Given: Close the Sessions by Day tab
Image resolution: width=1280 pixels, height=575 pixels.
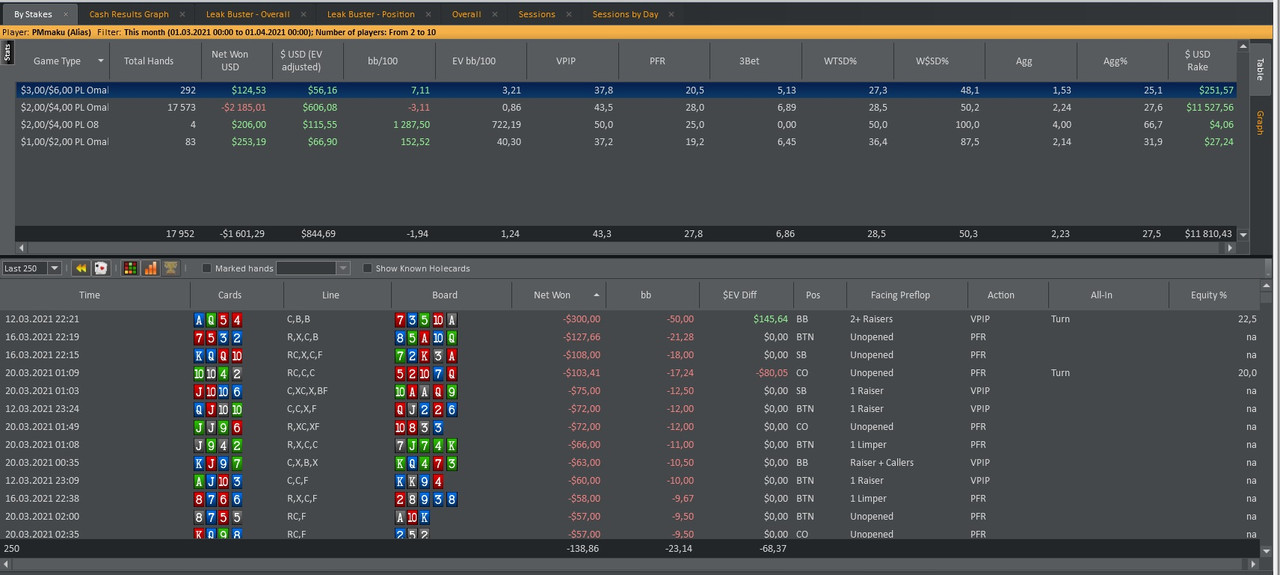Looking at the screenshot, I should (x=668, y=15).
